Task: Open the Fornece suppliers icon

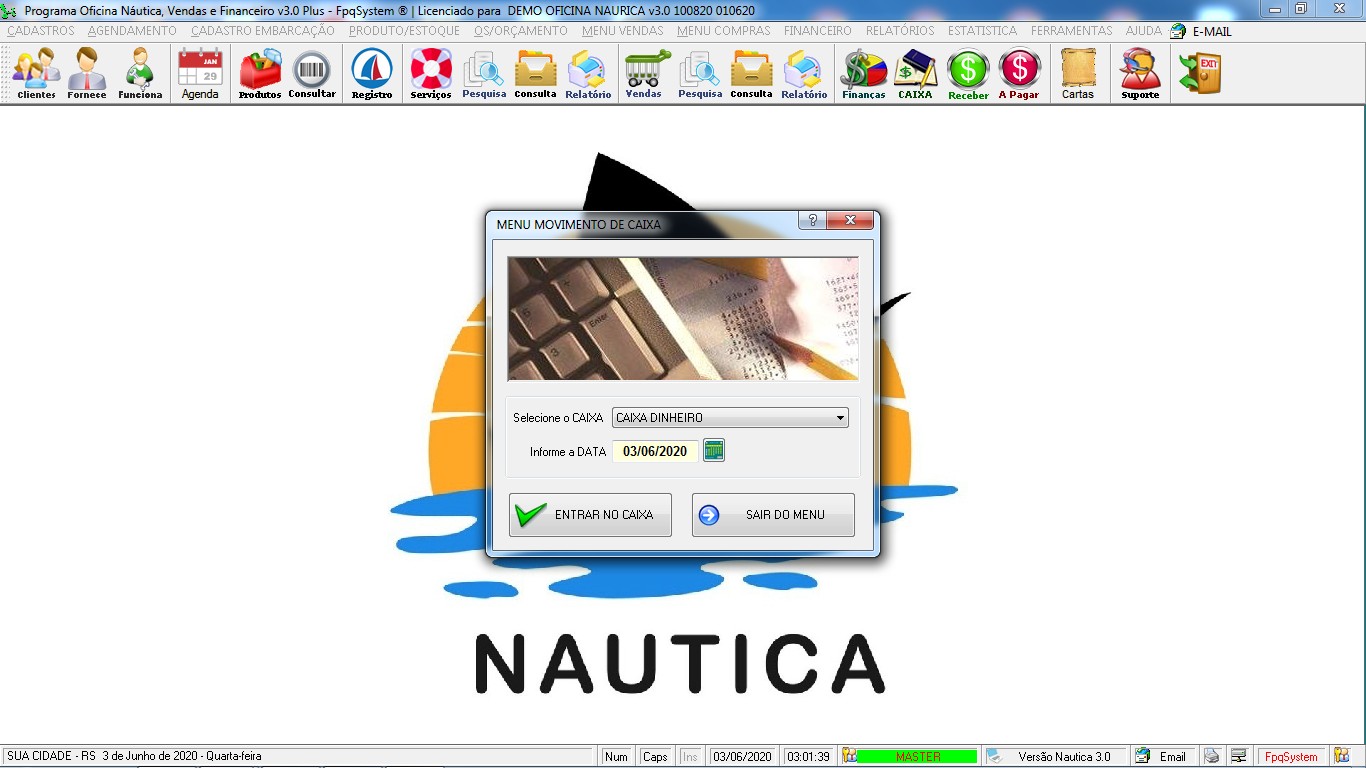Action: coord(87,74)
